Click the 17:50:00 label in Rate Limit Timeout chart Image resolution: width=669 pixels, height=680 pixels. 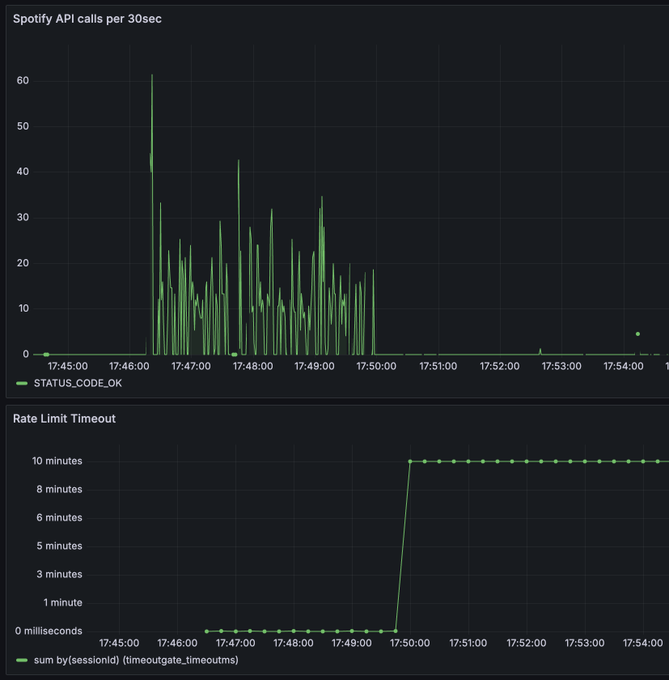(410, 643)
